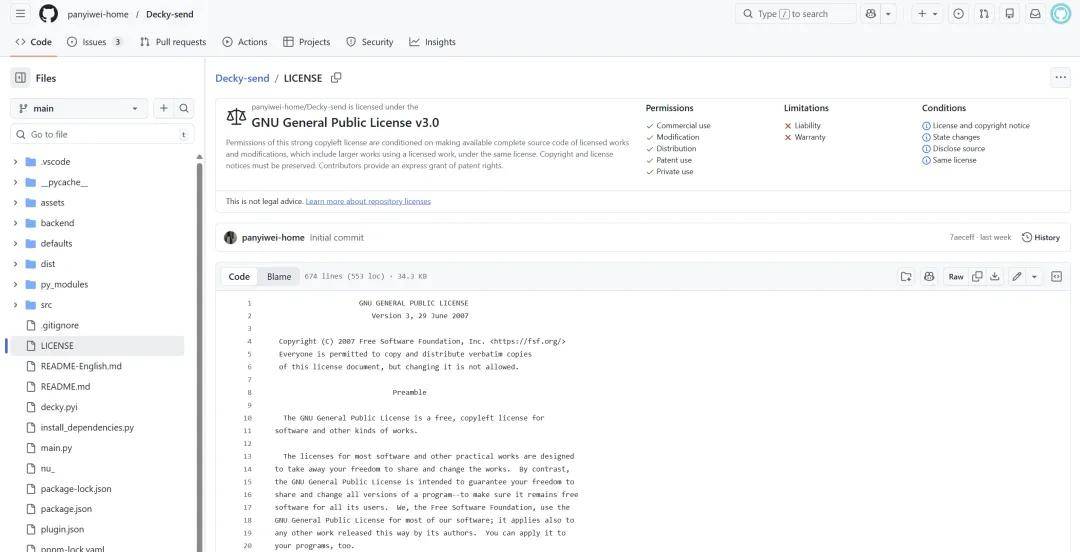View file History
This screenshot has height=552, width=1080.
1040,238
